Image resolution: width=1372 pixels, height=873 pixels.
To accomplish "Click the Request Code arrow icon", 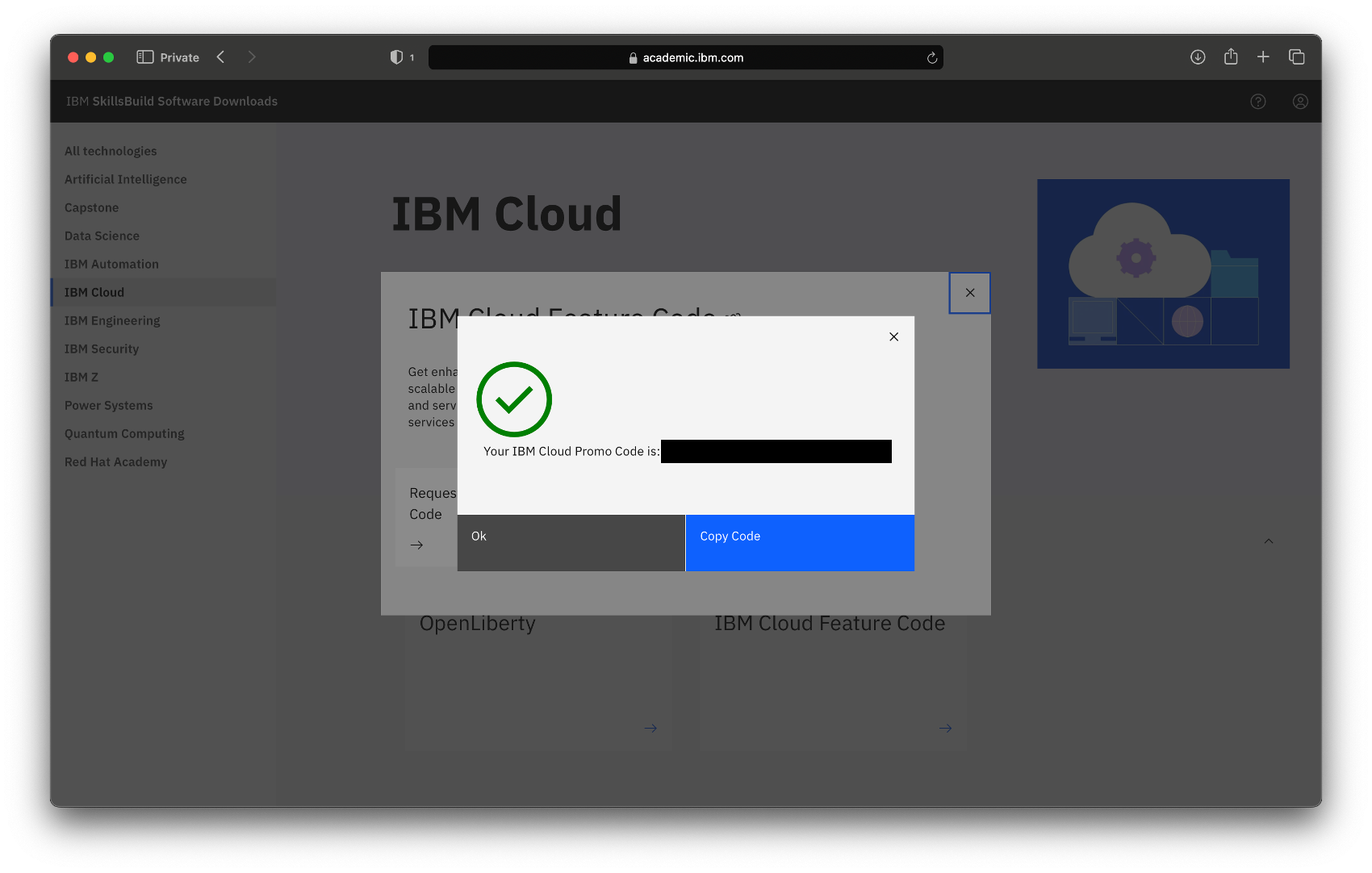I will (x=416, y=545).
